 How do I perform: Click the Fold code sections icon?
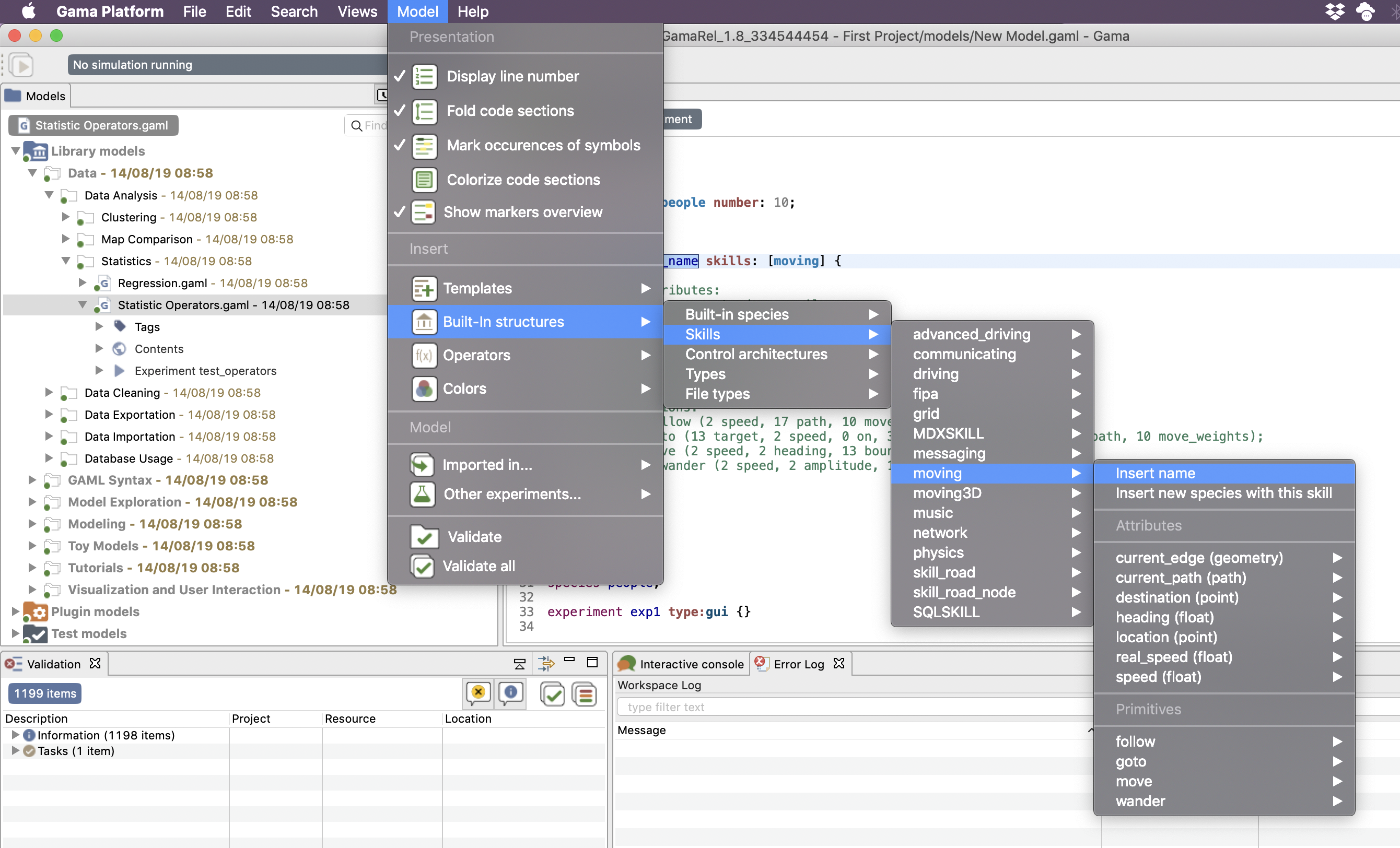[424, 111]
